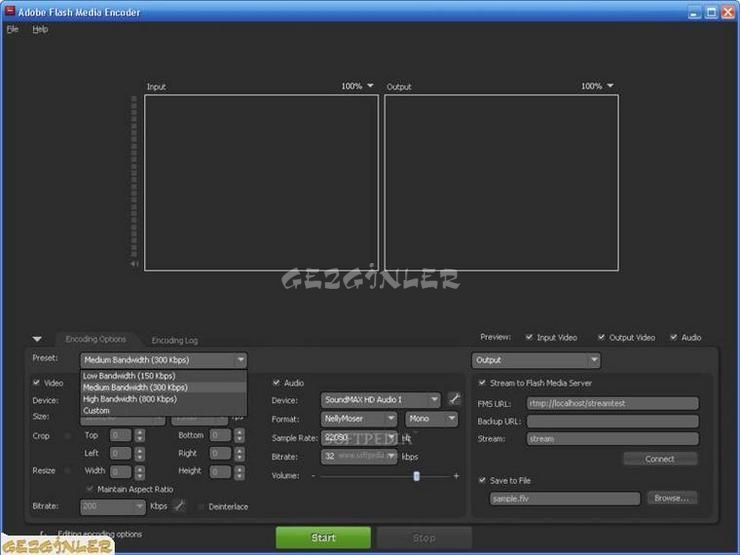The image size is (740, 555).
Task: Click the Input video preview pane
Action: (x=261, y=183)
